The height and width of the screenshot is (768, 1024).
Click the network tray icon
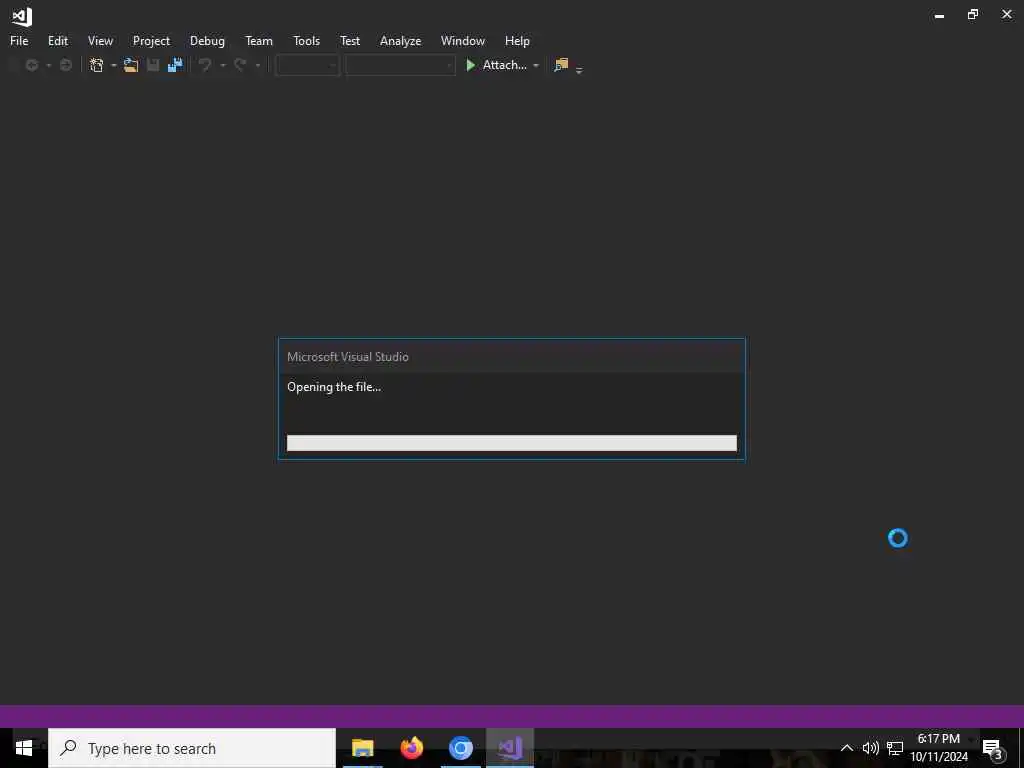pyautogui.click(x=895, y=748)
